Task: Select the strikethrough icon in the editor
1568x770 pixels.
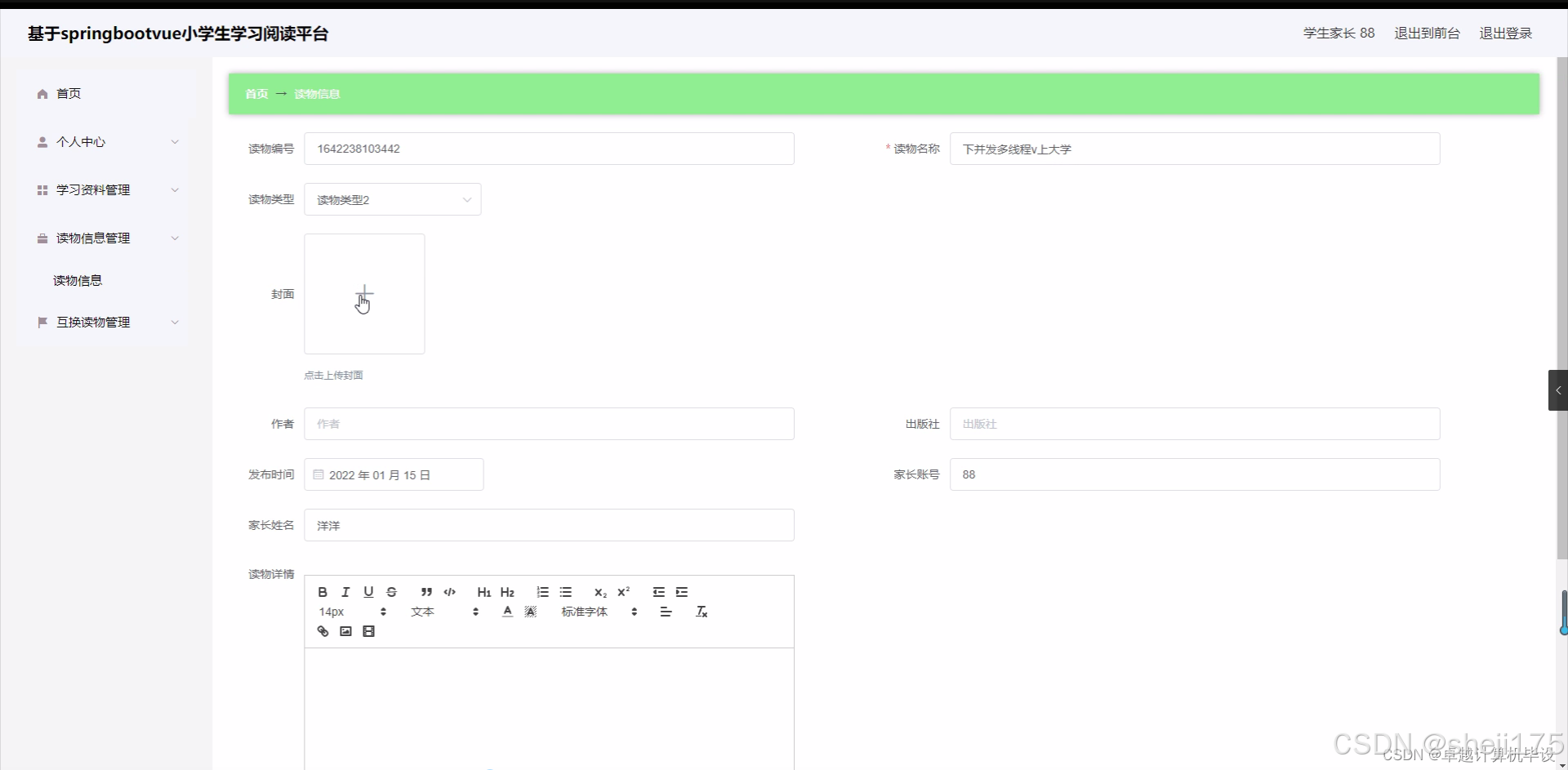Action: pyautogui.click(x=392, y=592)
